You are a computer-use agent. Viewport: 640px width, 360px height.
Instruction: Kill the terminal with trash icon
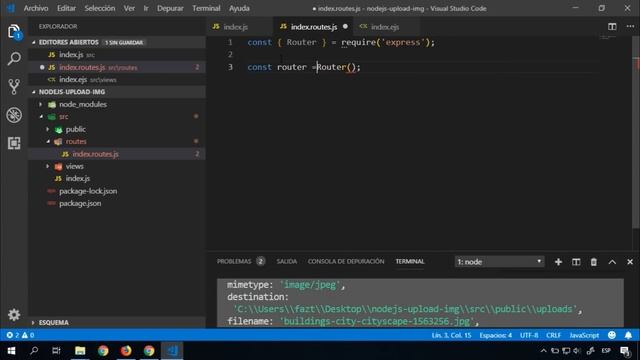(593, 262)
